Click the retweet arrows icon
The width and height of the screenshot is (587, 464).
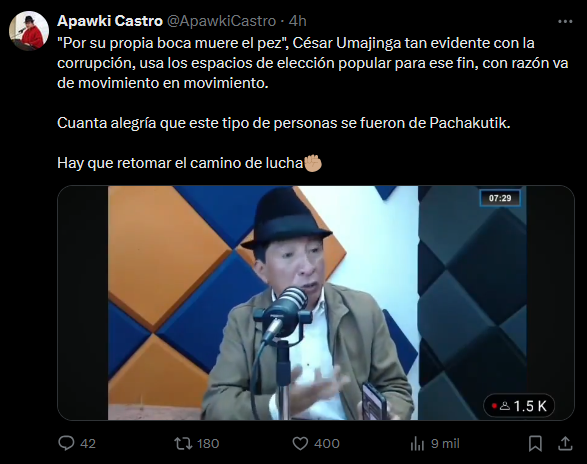pyautogui.click(x=183, y=444)
